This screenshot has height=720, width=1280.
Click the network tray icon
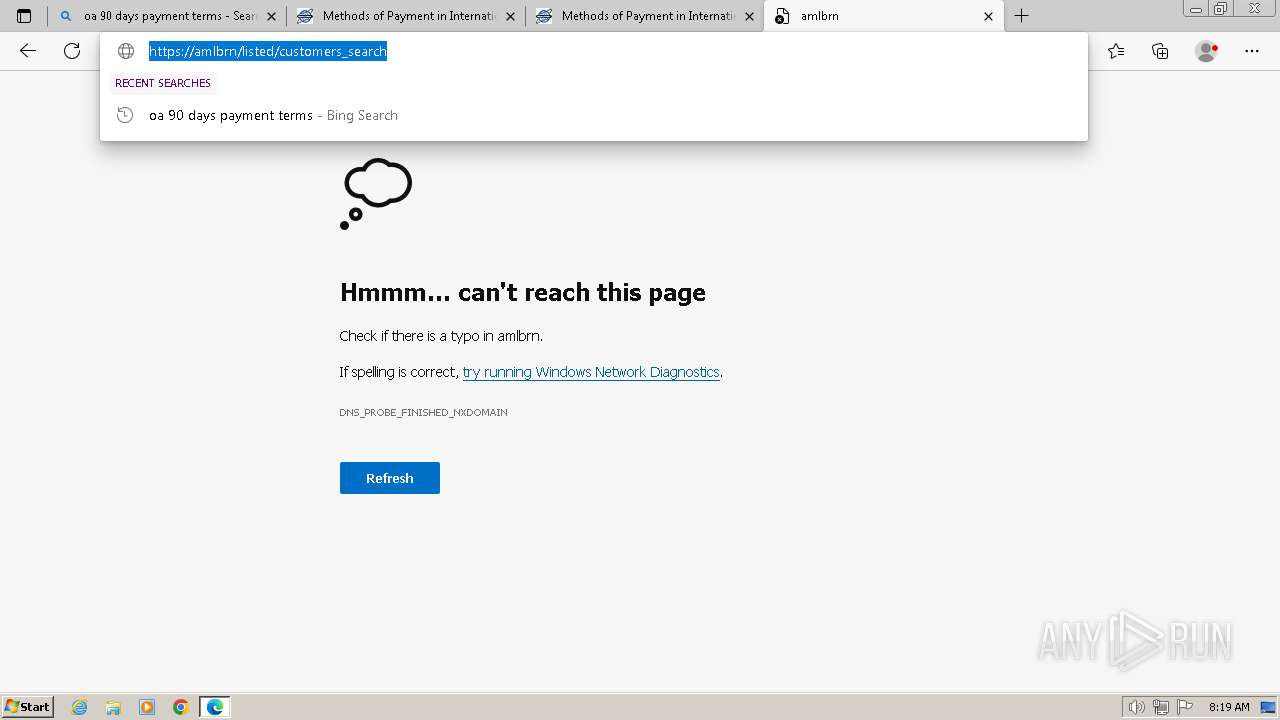coord(1161,707)
